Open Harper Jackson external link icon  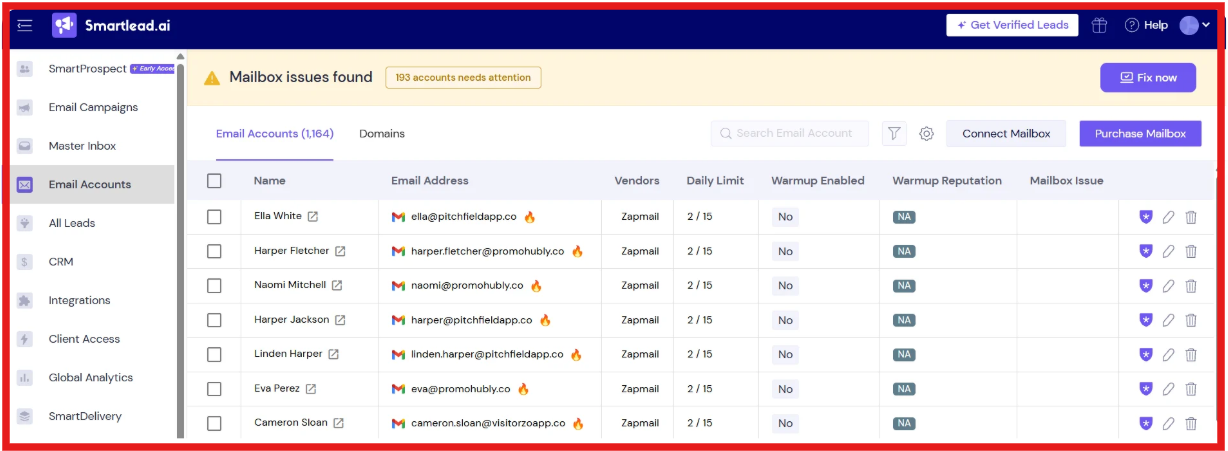(x=340, y=320)
